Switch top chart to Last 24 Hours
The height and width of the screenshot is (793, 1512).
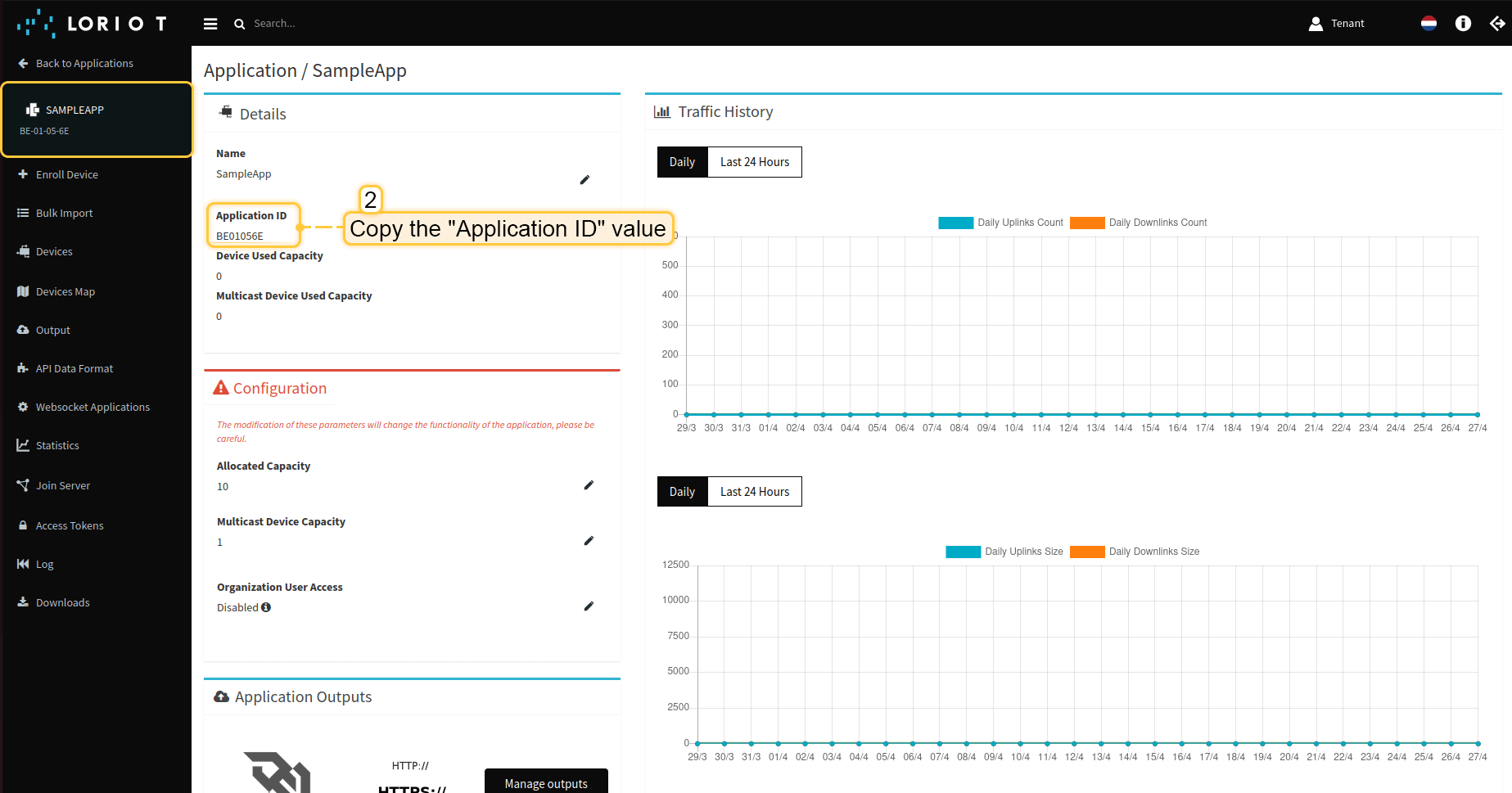754,162
